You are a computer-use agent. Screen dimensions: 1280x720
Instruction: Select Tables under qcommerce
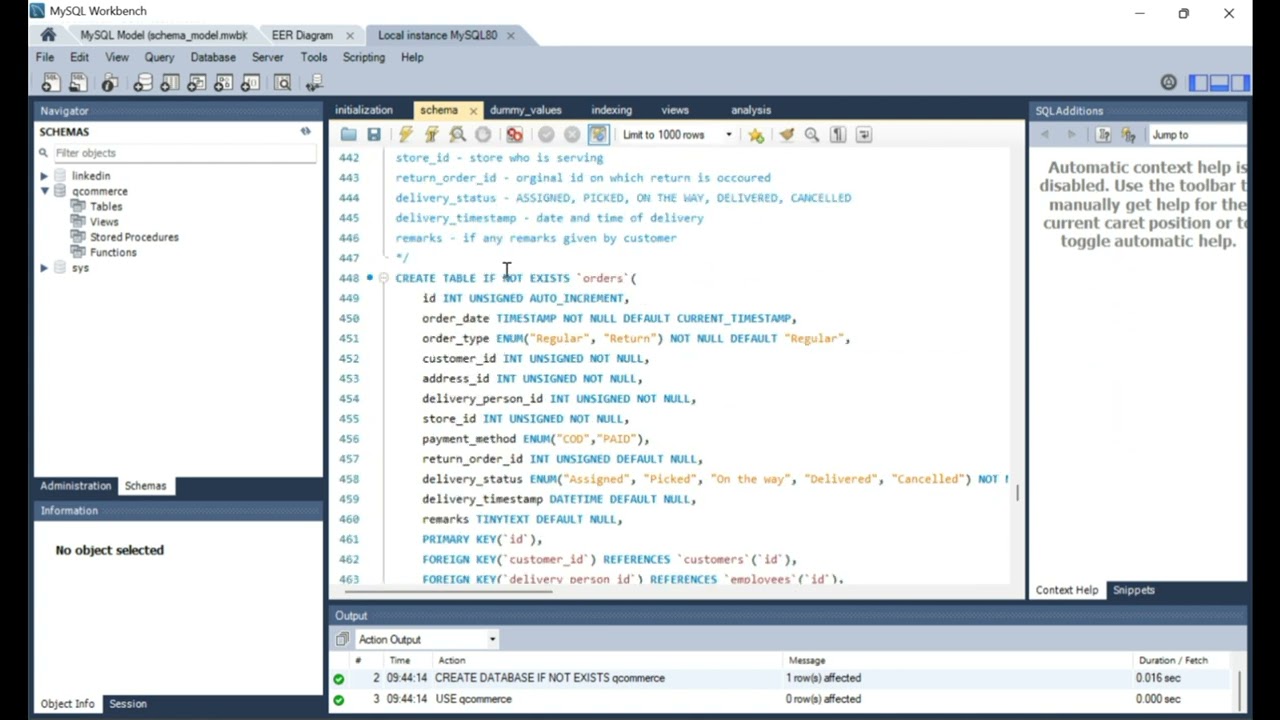(x=106, y=206)
